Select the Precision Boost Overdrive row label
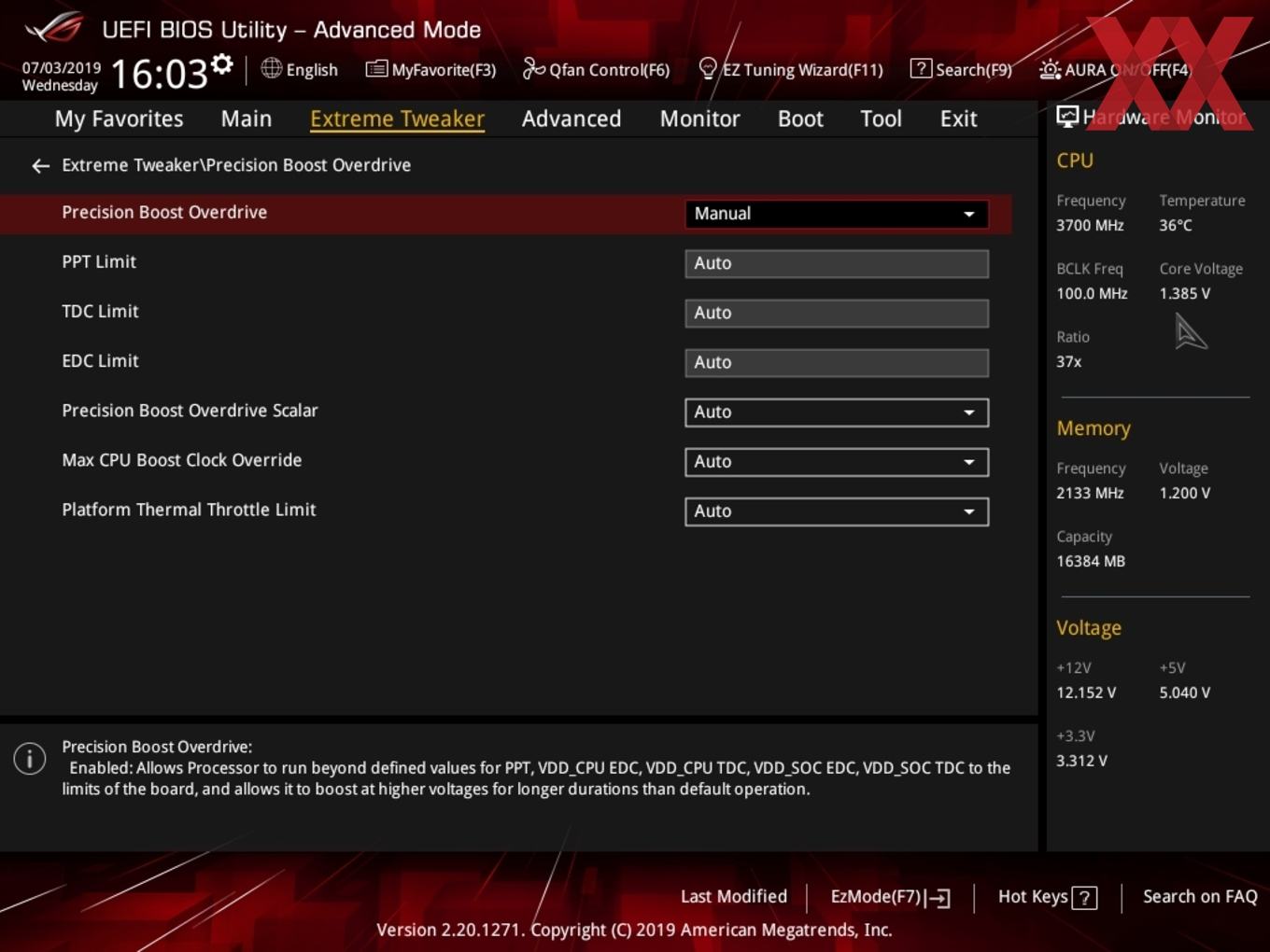The width and height of the screenshot is (1270, 952). click(164, 213)
